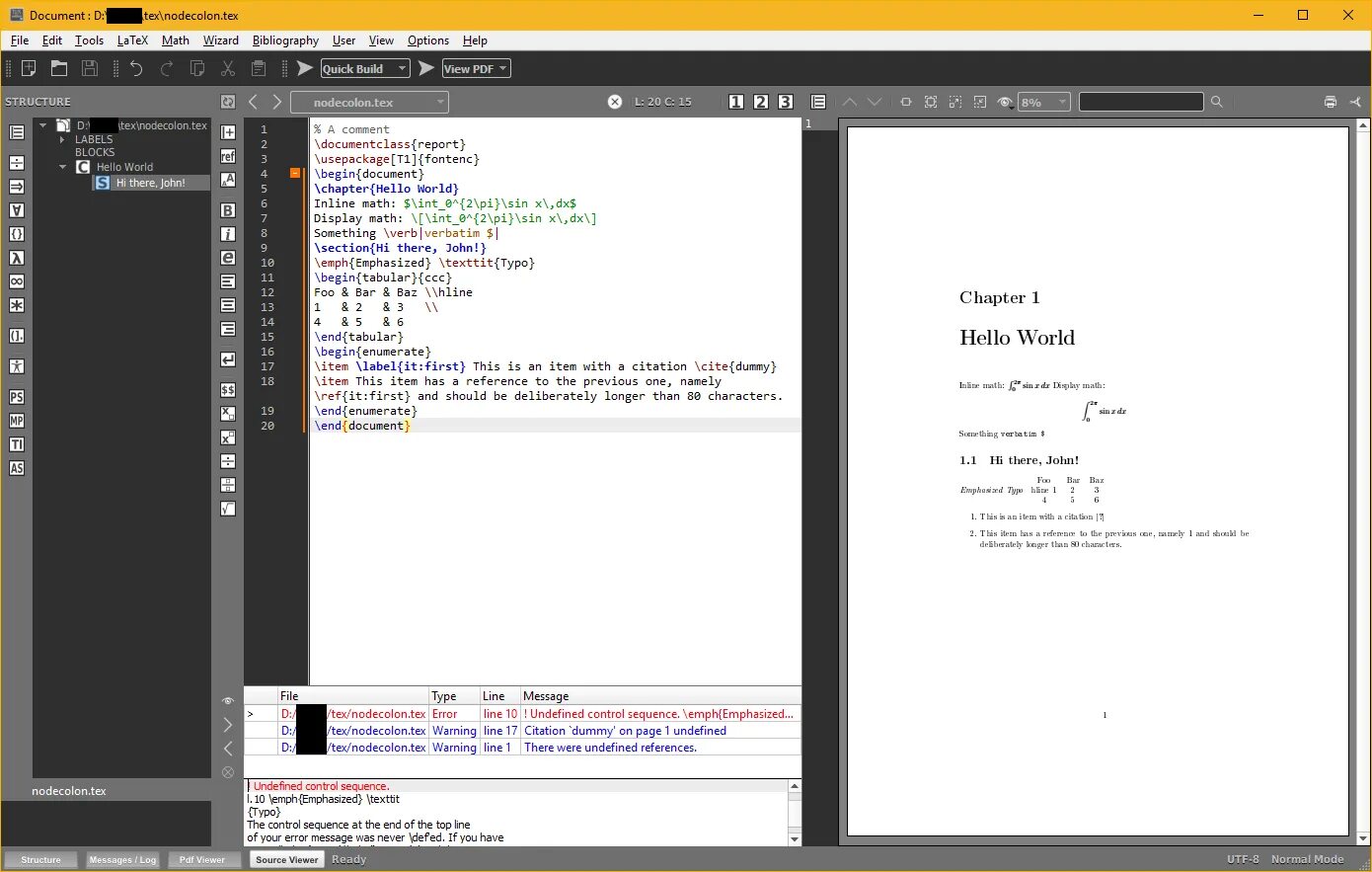
Task: Expand the LABELS tree node
Action: (62, 139)
